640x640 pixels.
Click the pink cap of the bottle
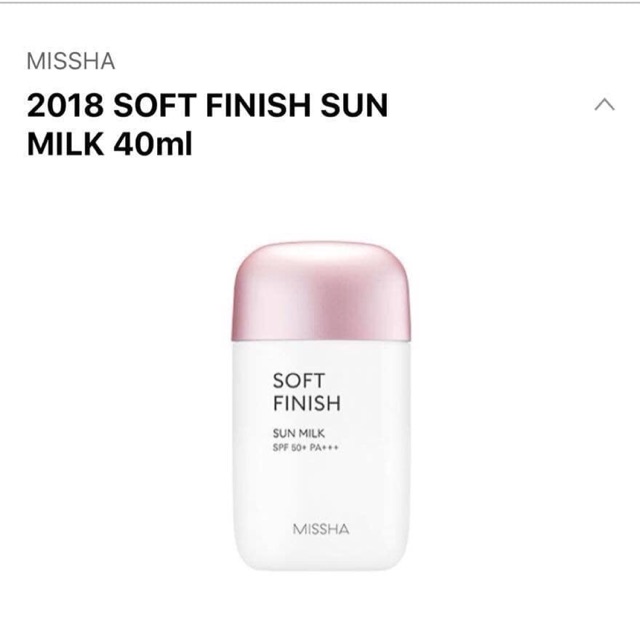pyautogui.click(x=320, y=291)
